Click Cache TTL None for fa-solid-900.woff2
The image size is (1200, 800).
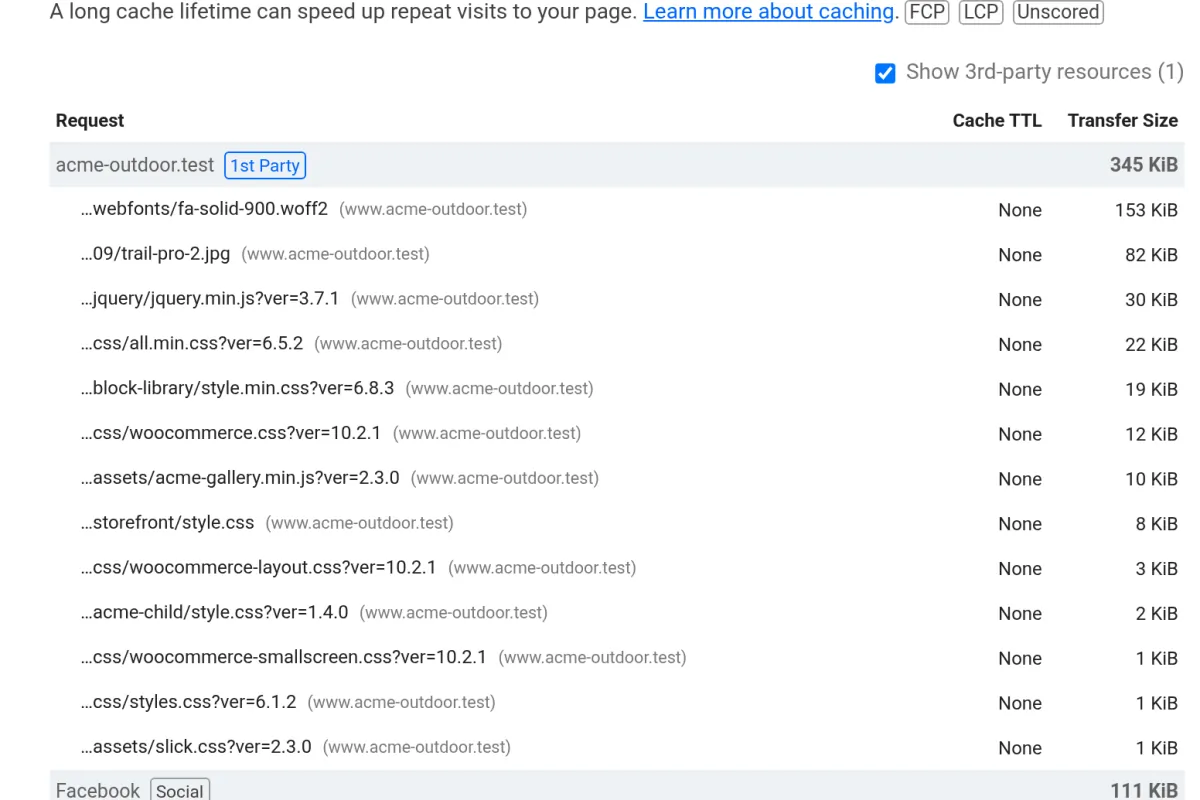pos(1020,210)
